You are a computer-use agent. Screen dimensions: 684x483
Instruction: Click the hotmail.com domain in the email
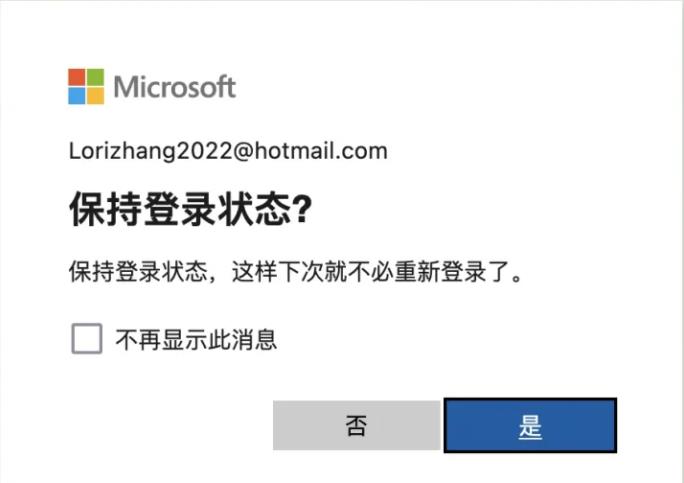tap(321, 151)
